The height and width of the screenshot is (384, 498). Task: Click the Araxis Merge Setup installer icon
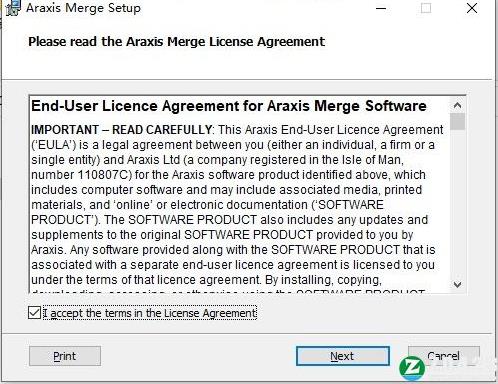13,8
